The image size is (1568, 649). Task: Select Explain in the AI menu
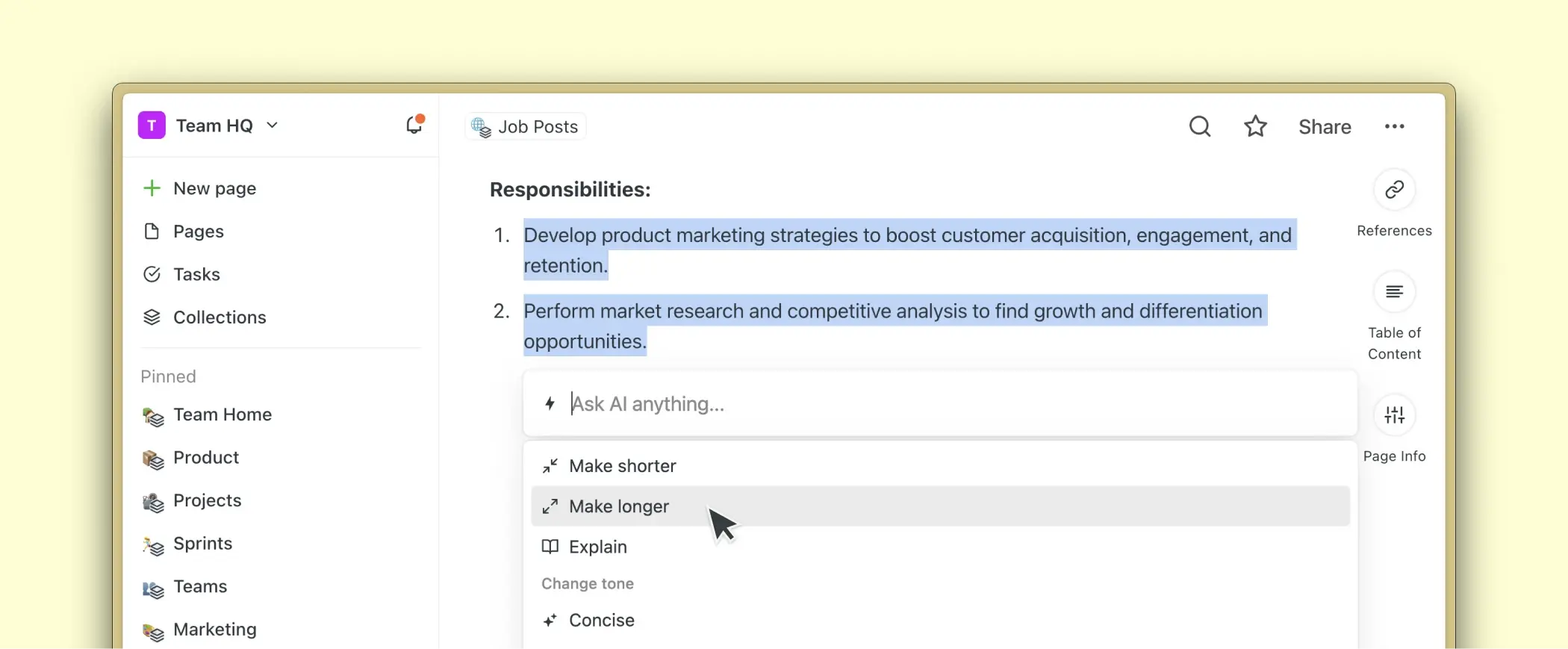pyautogui.click(x=597, y=547)
